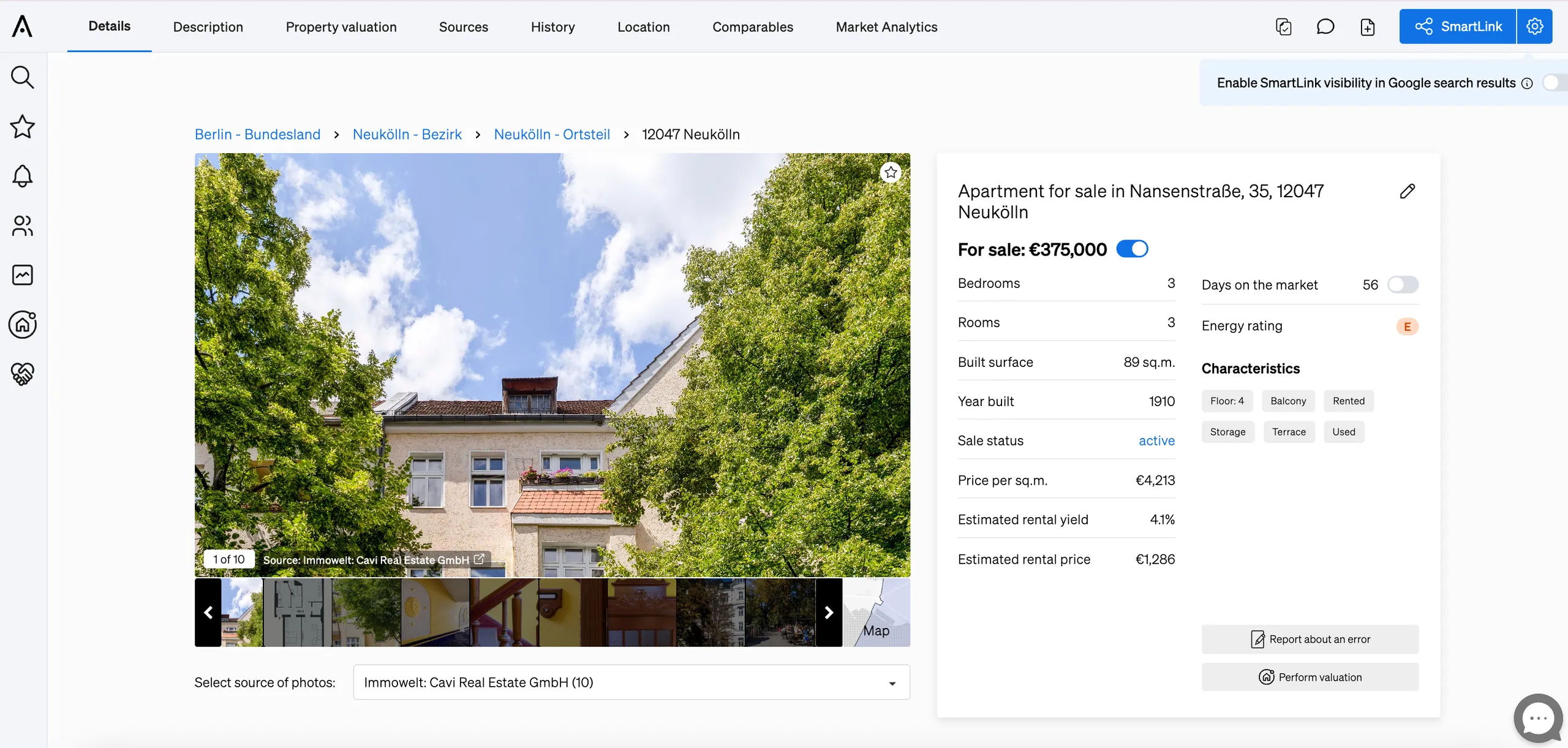The image size is (1568, 748).
Task: Click the Rented characteristic tag
Action: click(1349, 401)
